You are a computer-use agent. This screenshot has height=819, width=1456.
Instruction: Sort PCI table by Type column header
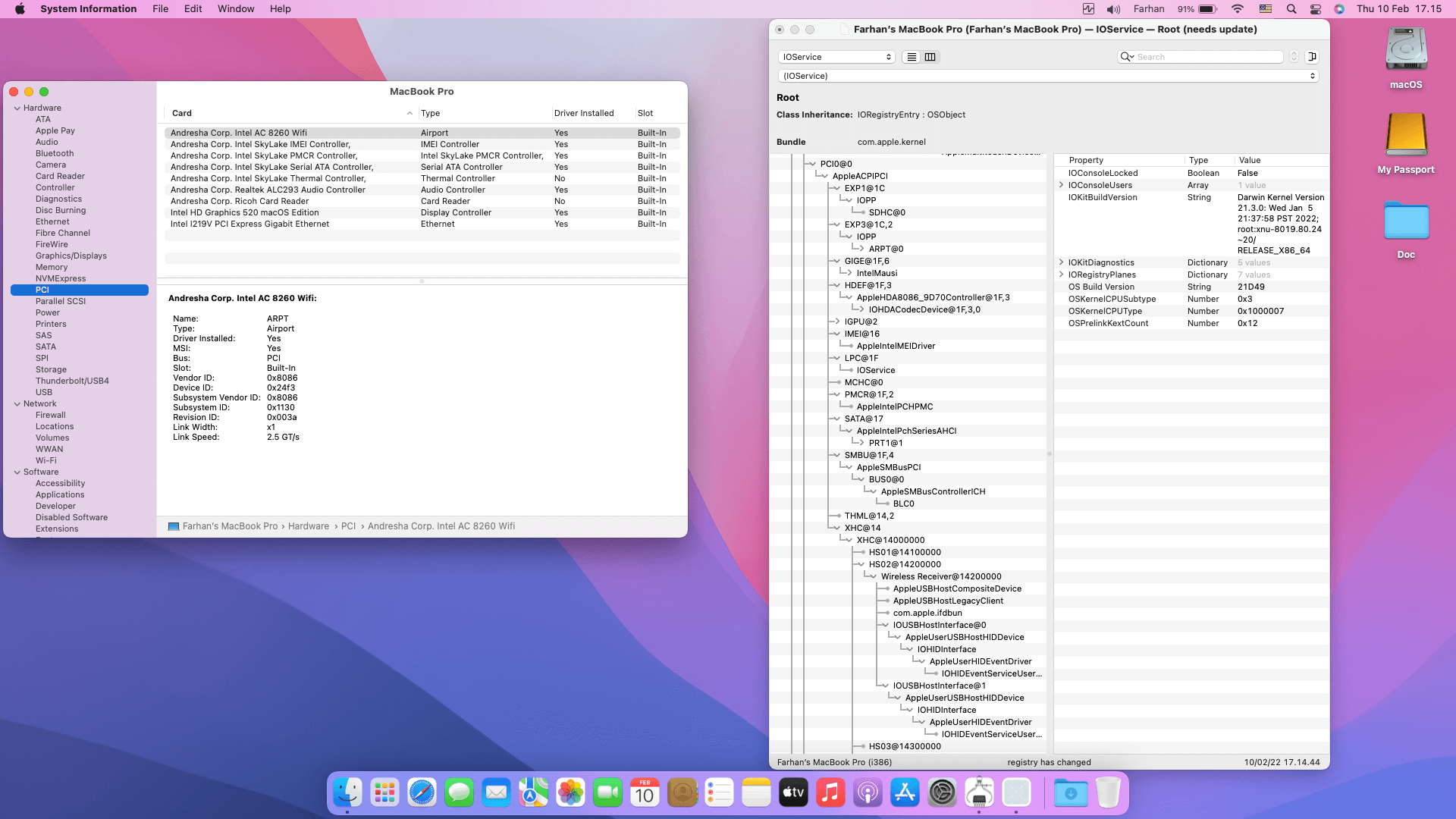[485, 113]
